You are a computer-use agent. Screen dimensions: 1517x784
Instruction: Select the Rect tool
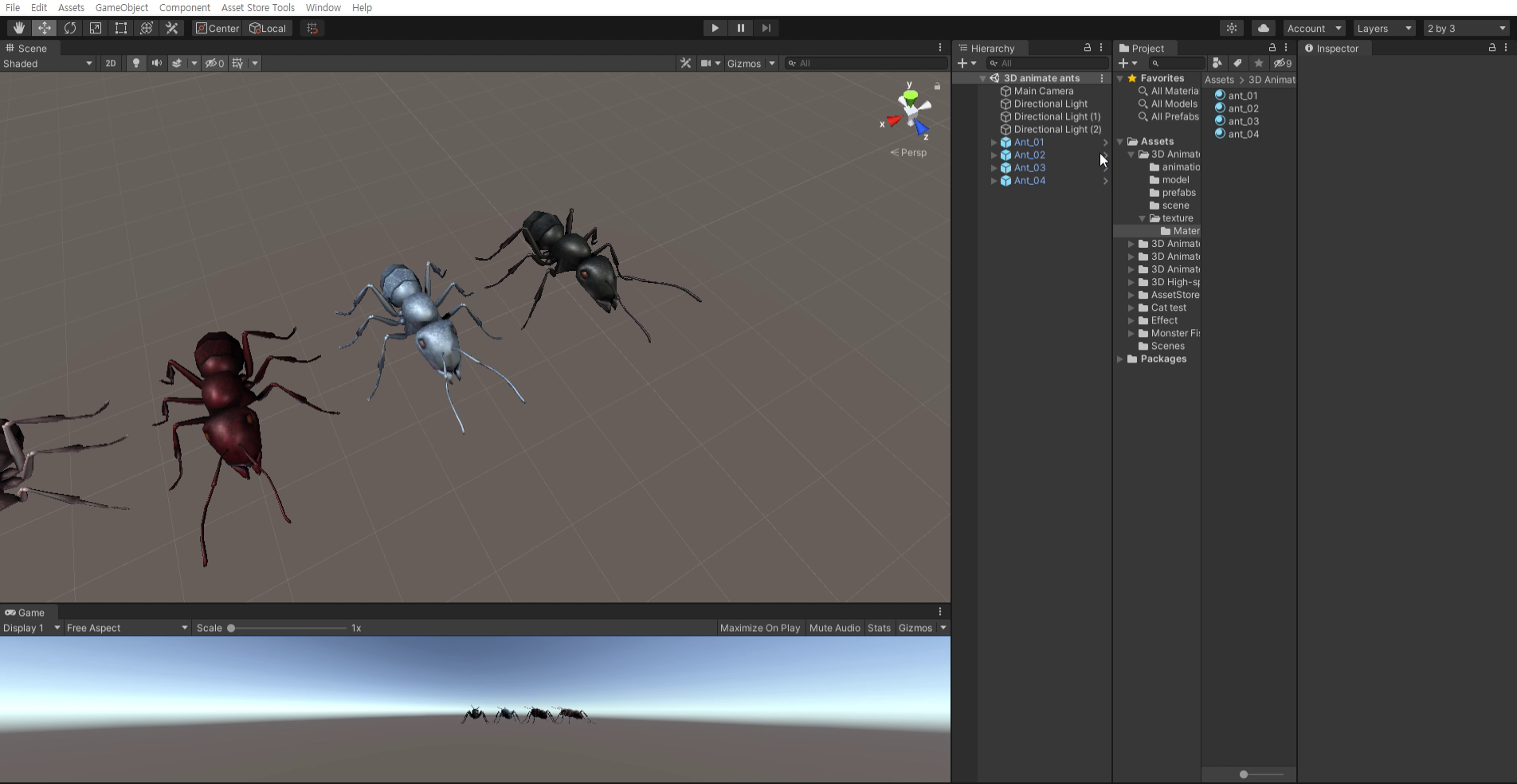click(x=121, y=28)
